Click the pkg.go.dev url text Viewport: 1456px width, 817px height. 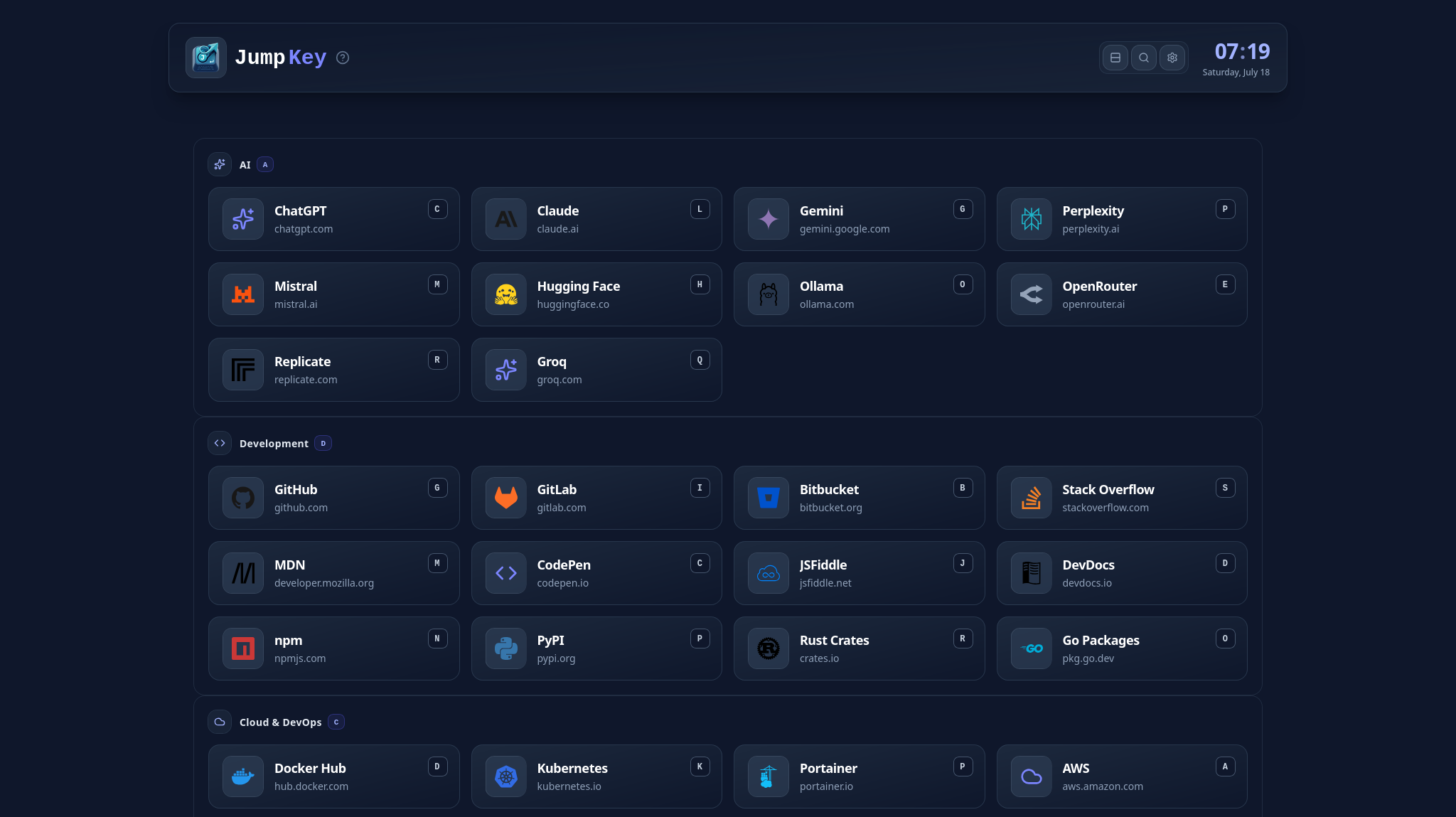coord(1088,658)
